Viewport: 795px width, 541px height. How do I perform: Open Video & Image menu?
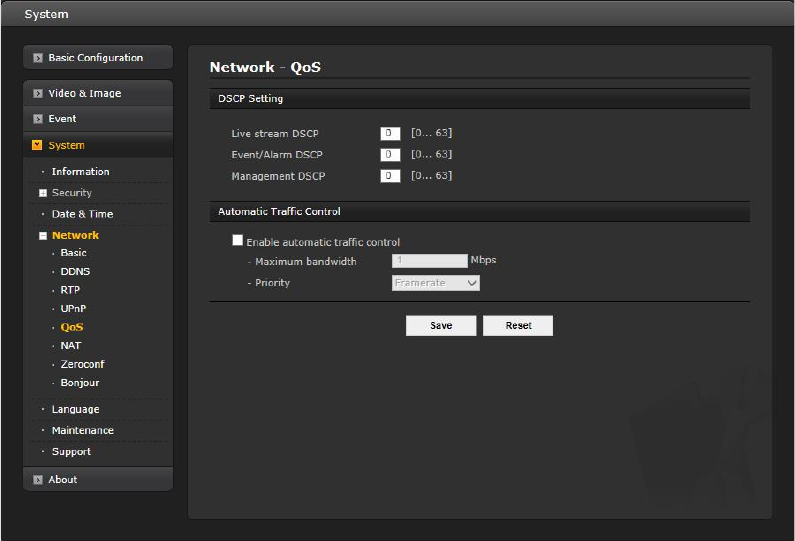click(x=98, y=93)
